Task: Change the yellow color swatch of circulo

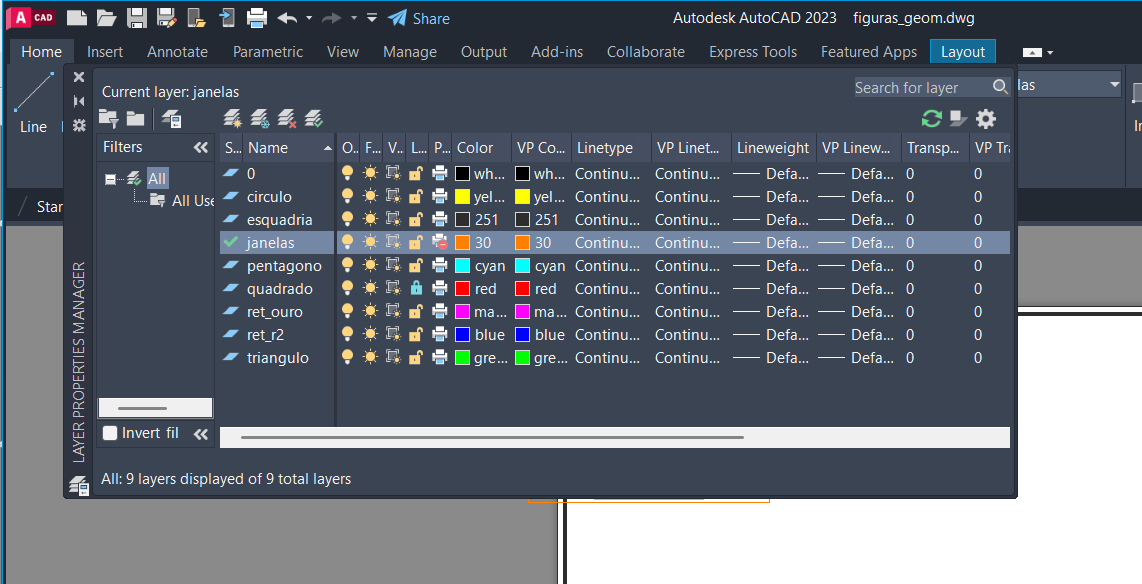Action: point(462,197)
